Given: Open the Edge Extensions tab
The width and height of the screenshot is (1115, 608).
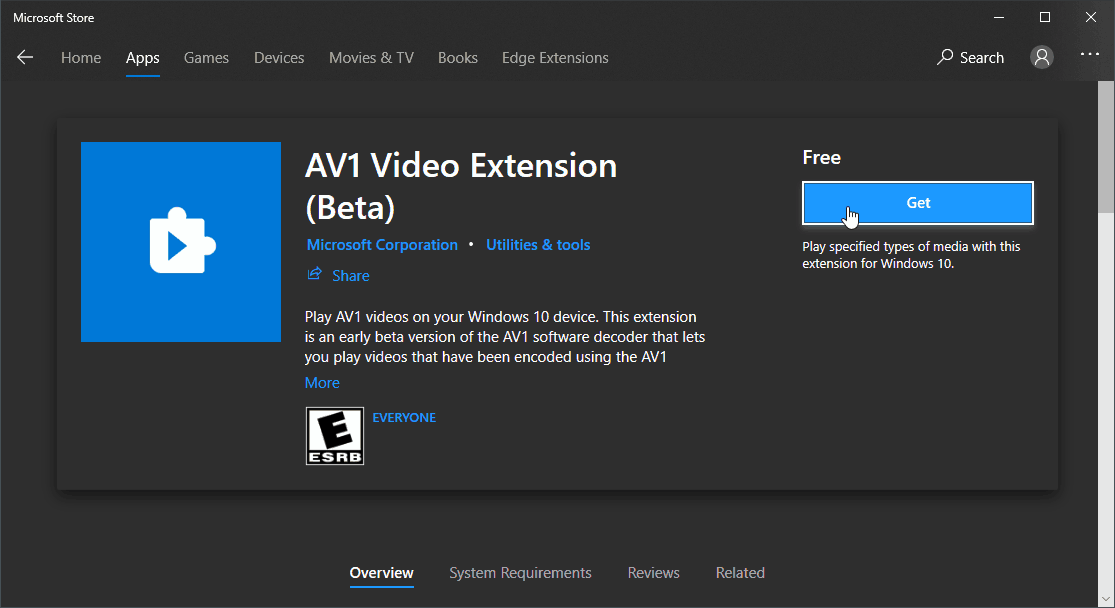Looking at the screenshot, I should (555, 58).
